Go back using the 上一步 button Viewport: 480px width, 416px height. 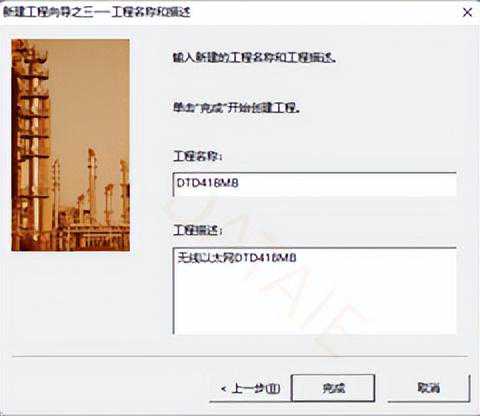[250, 388]
